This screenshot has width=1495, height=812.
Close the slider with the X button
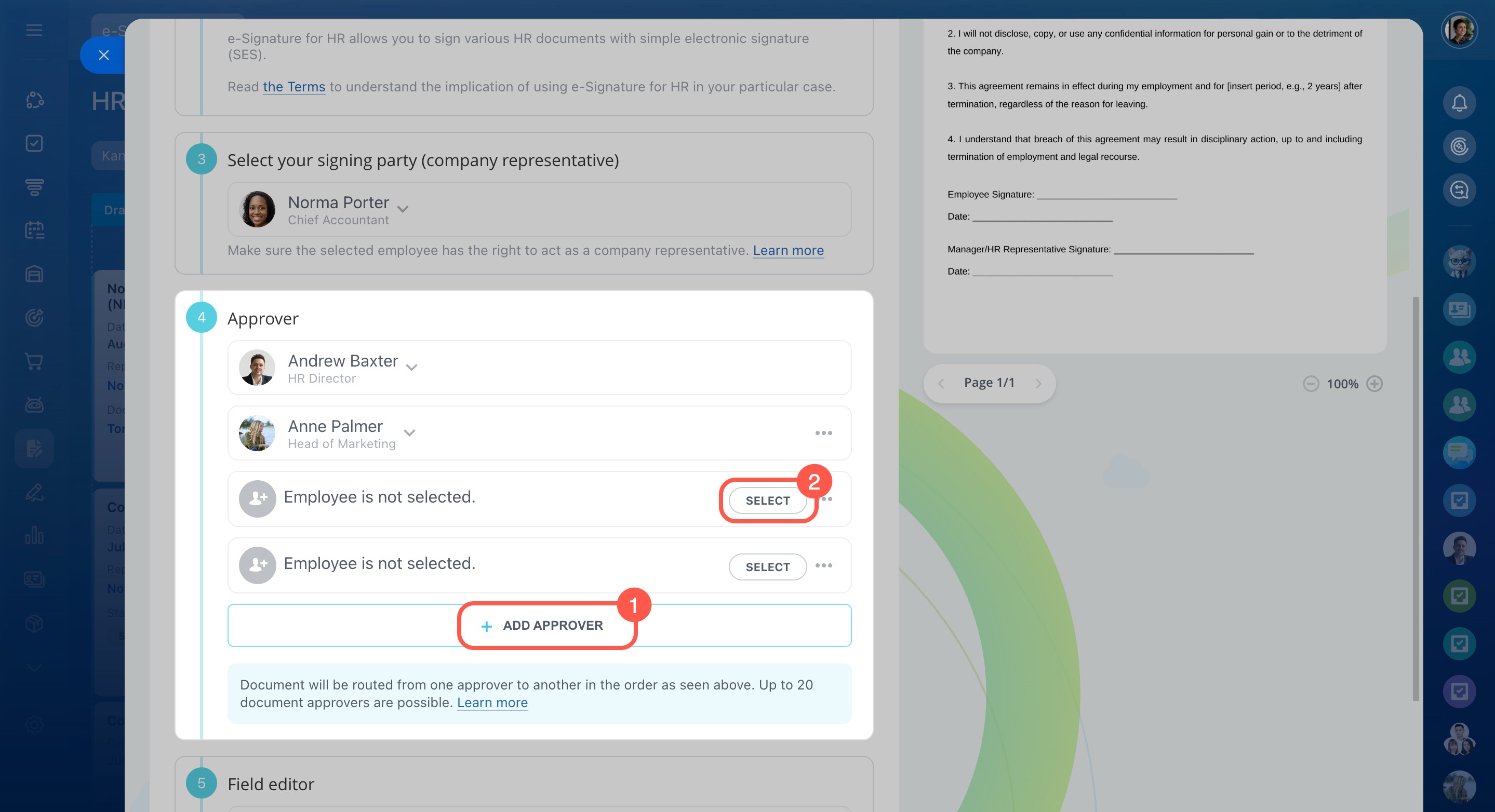click(104, 55)
